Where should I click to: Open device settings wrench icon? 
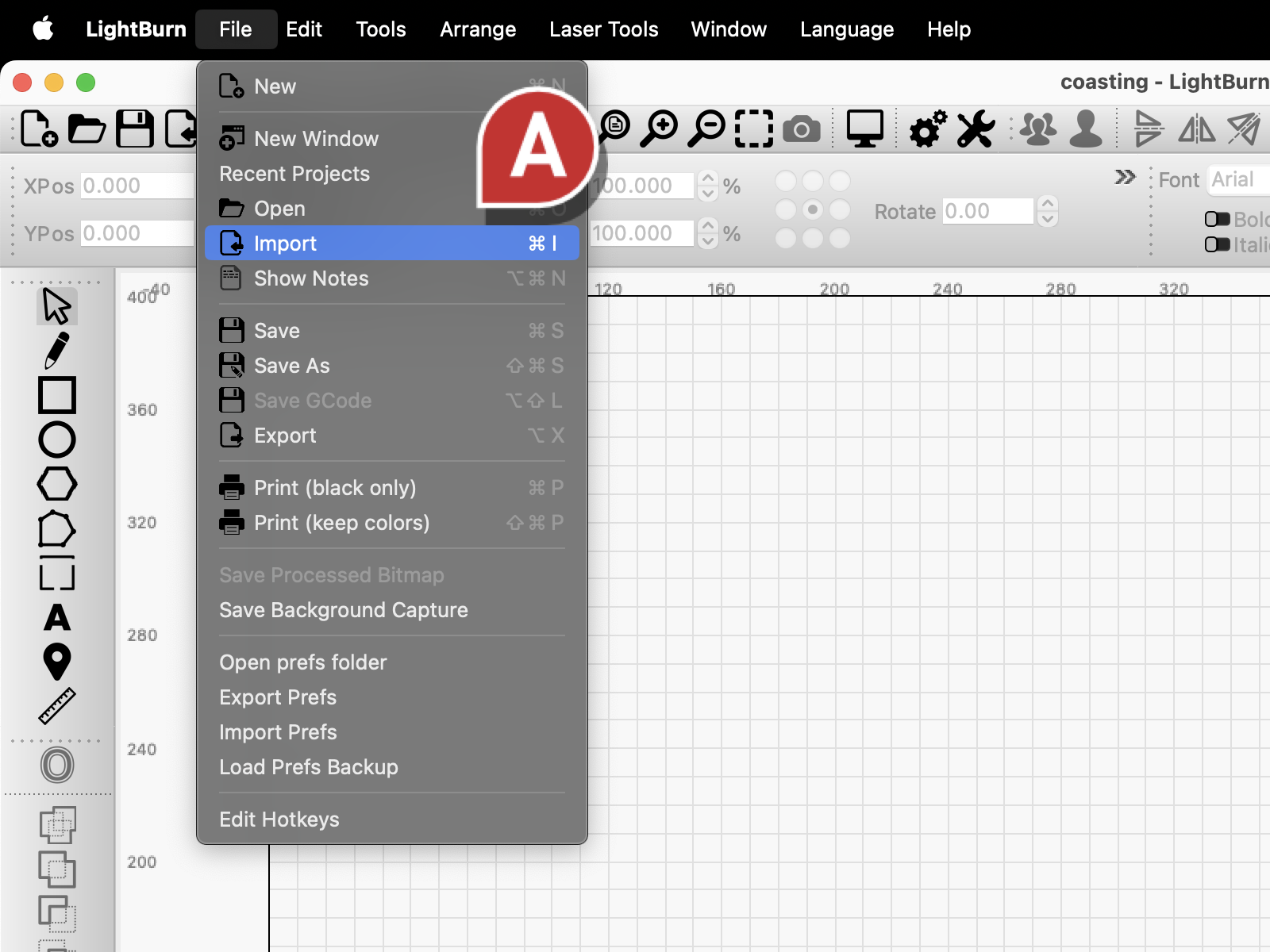click(x=976, y=129)
